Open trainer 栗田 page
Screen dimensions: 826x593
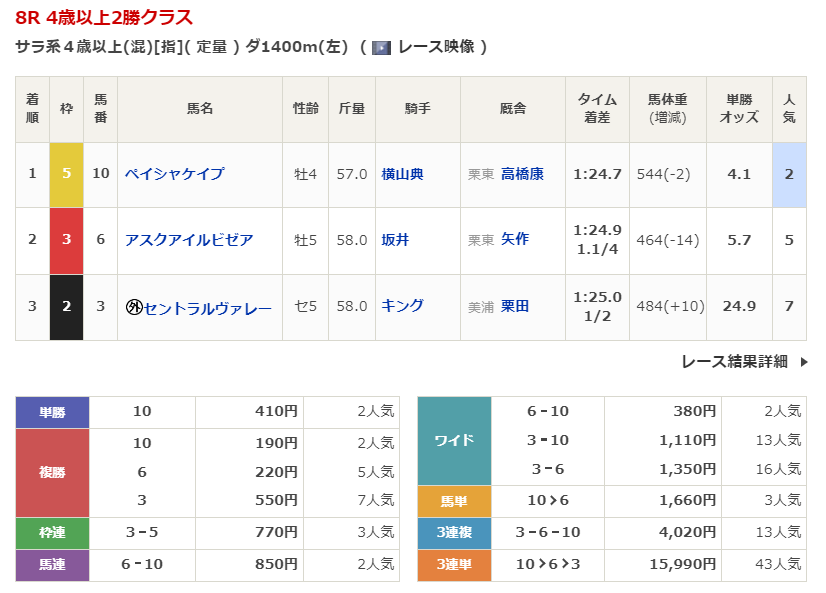click(514, 307)
